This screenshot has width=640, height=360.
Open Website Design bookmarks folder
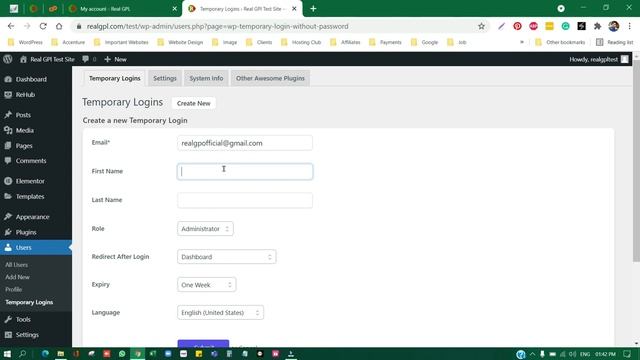coord(180,42)
